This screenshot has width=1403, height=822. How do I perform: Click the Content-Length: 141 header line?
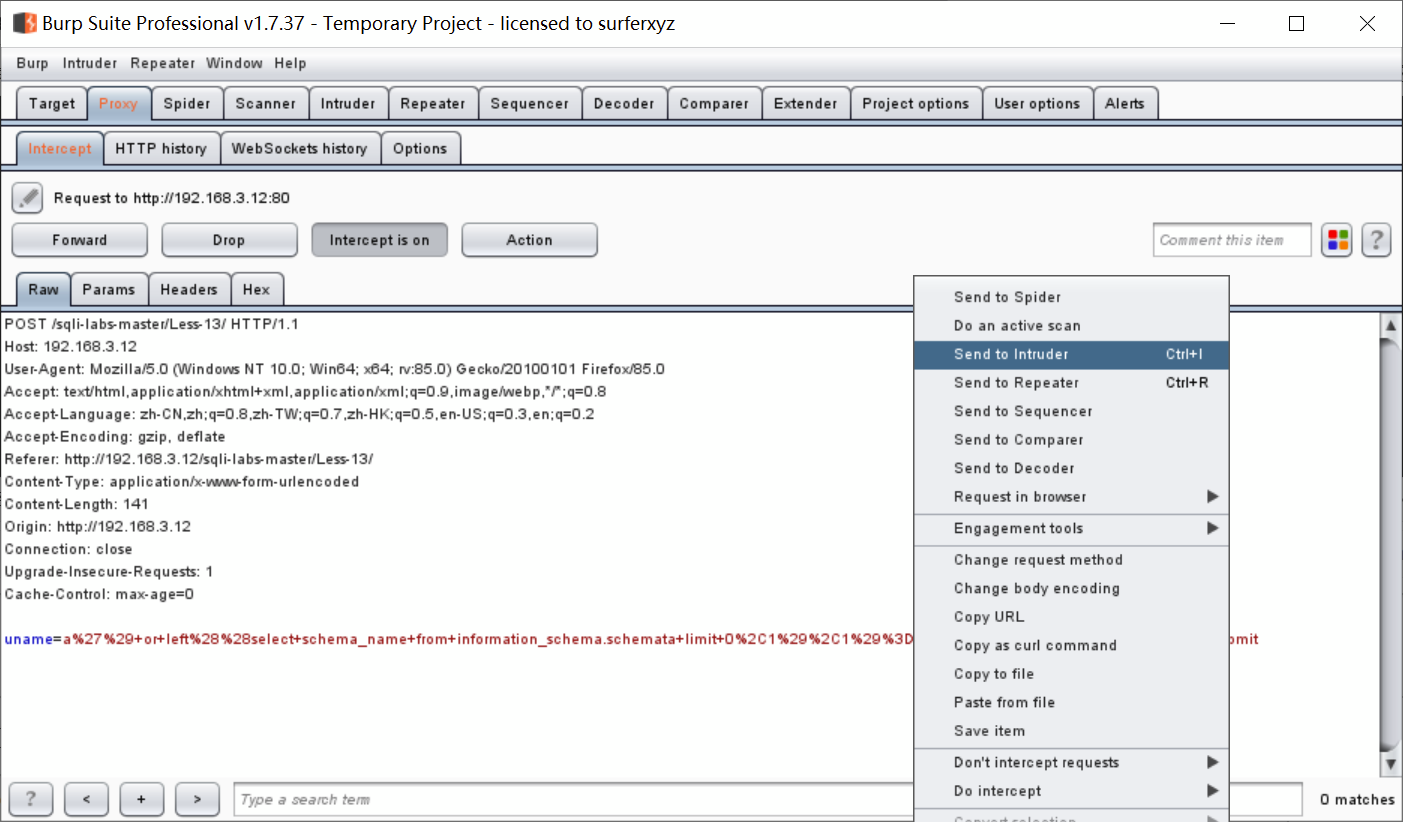[76, 504]
